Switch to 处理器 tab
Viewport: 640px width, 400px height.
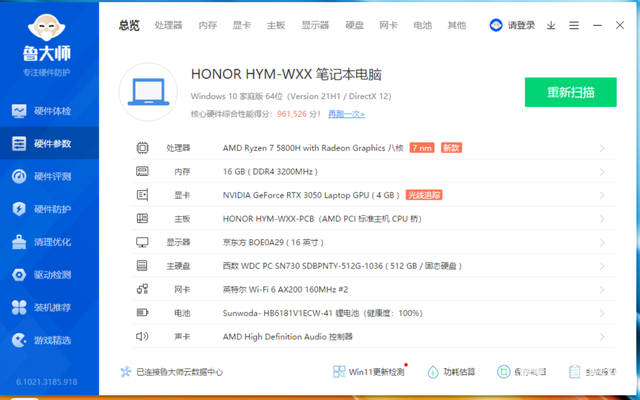coord(168,25)
